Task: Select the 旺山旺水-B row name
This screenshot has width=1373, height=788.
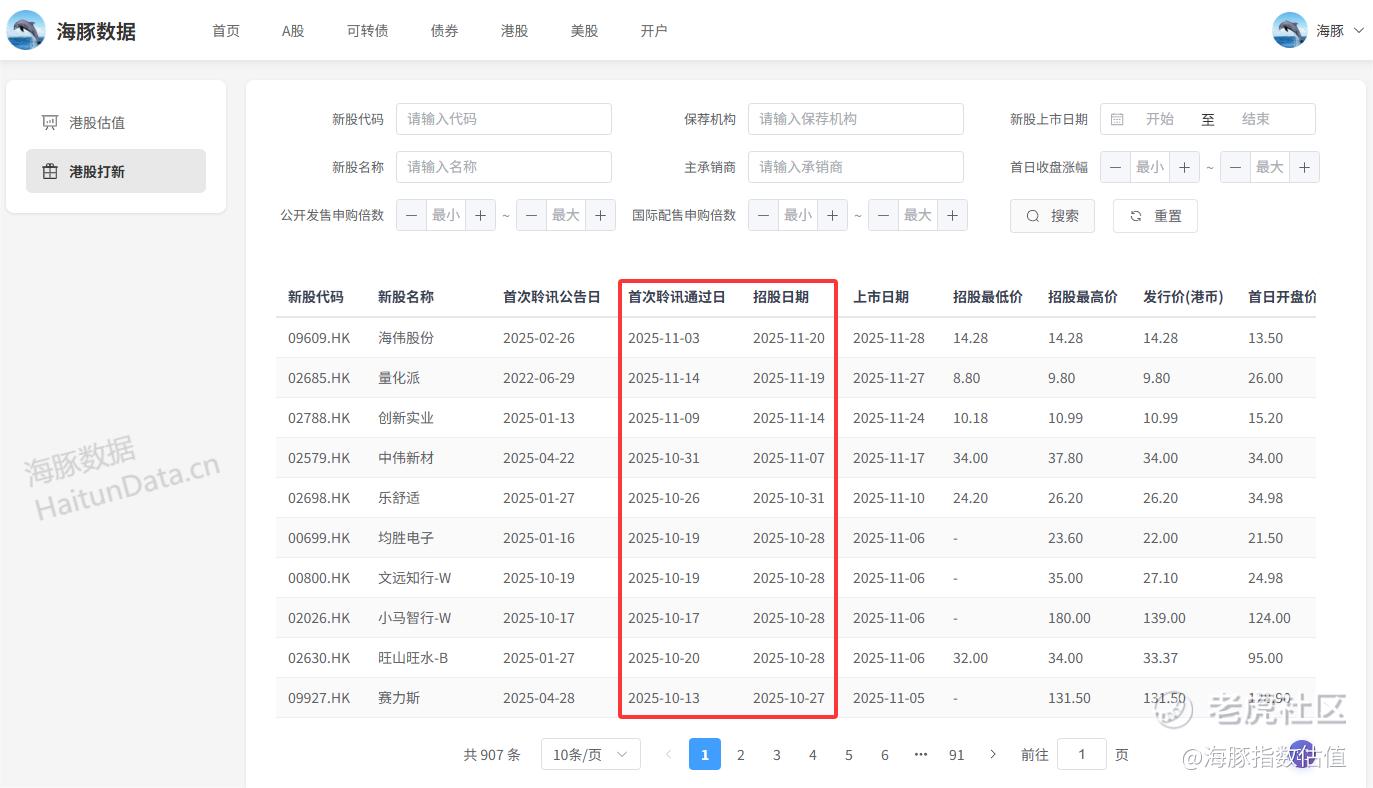Action: (x=413, y=658)
